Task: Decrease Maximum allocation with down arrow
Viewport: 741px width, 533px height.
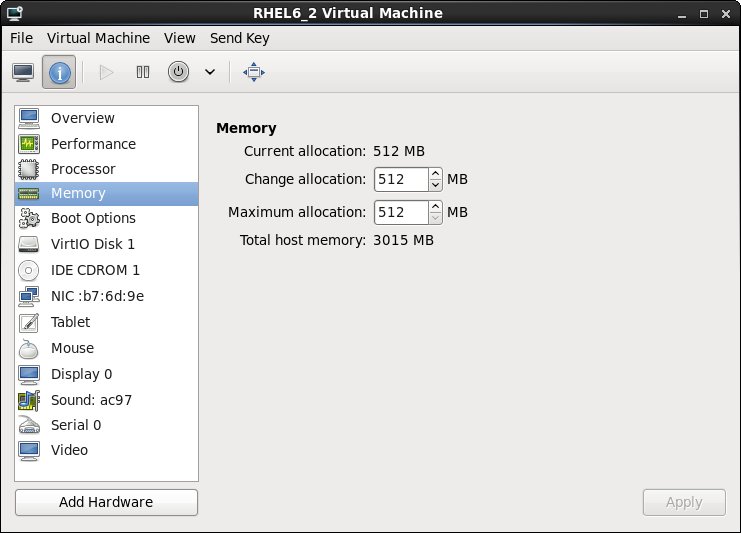Action: click(x=435, y=218)
